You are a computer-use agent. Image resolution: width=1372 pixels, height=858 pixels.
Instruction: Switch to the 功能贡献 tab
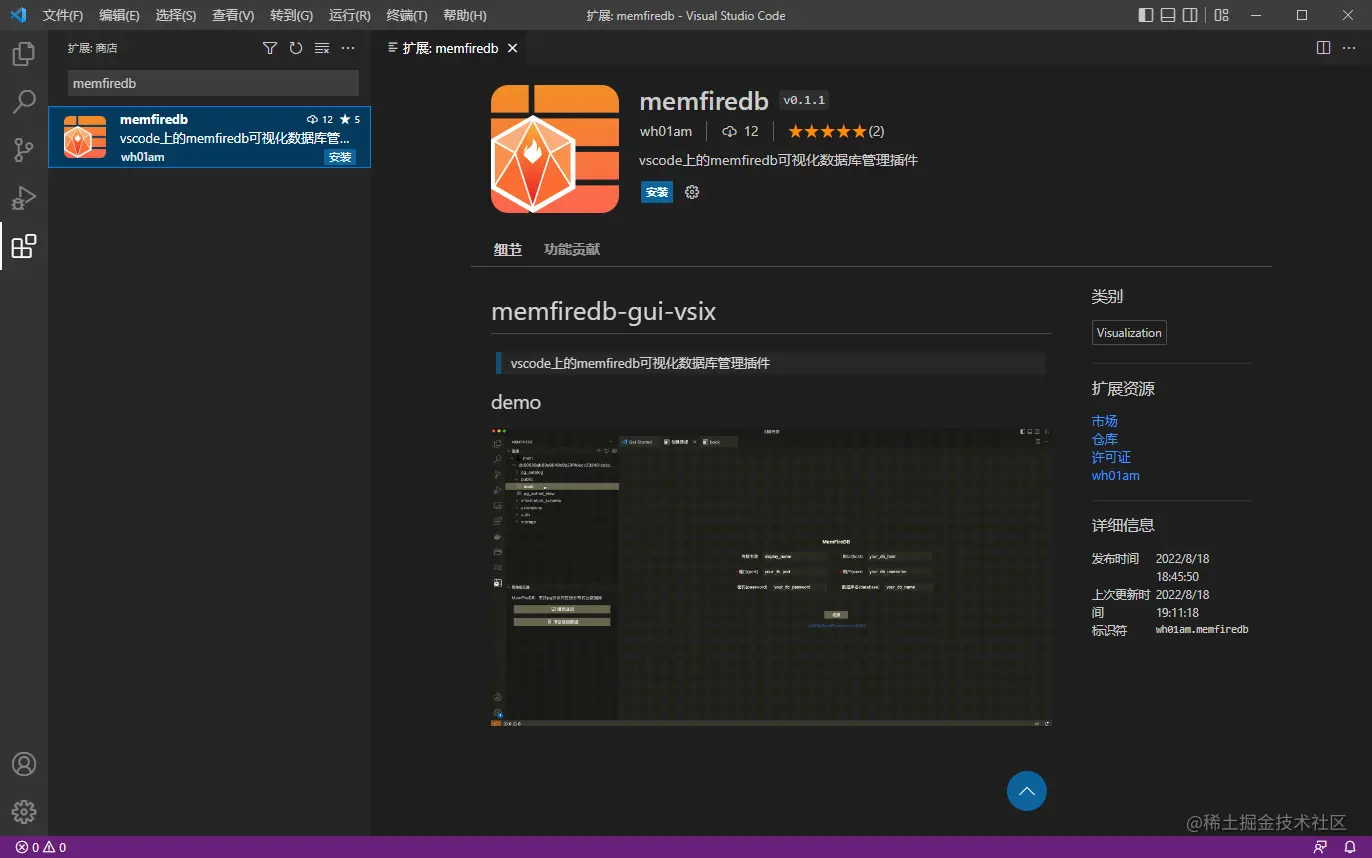(572, 250)
